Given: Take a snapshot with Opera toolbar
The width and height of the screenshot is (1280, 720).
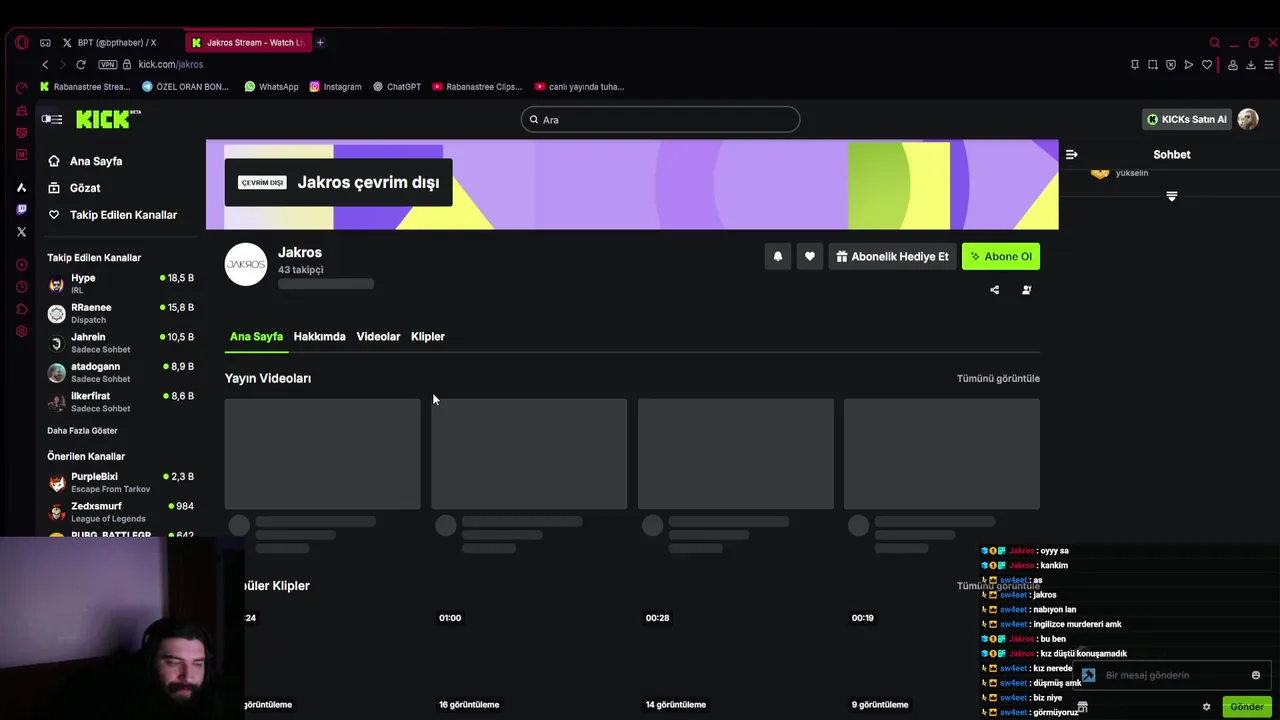Looking at the screenshot, I should pyautogui.click(x=1152, y=65).
